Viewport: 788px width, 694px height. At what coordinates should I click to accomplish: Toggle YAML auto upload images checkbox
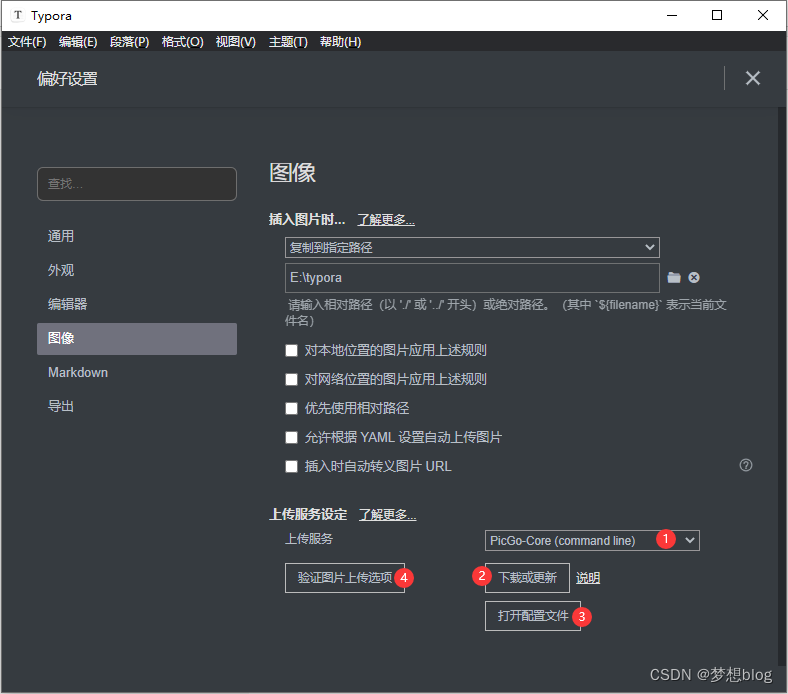(291, 438)
